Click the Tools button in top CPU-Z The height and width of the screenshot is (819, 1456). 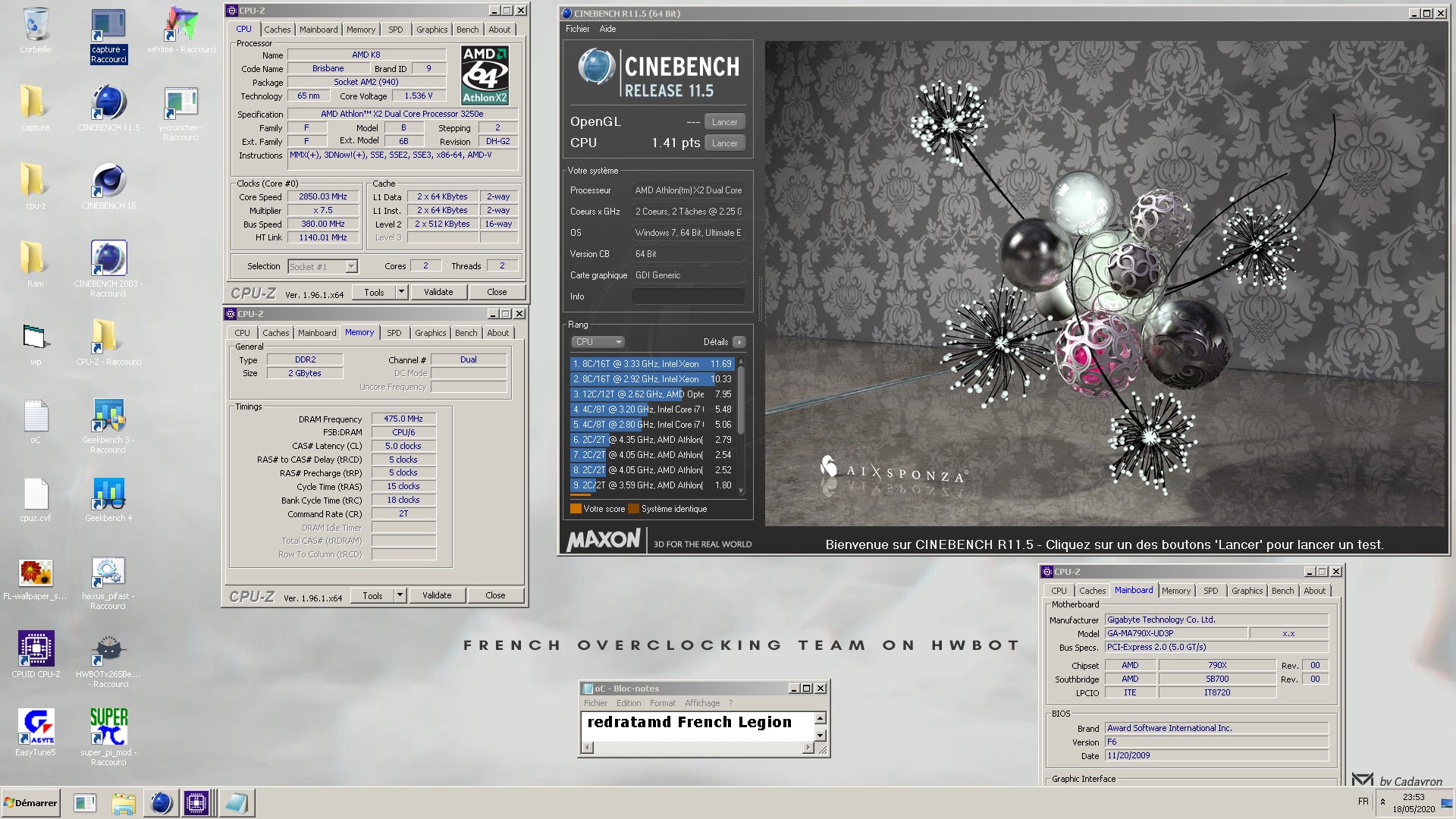click(x=374, y=292)
